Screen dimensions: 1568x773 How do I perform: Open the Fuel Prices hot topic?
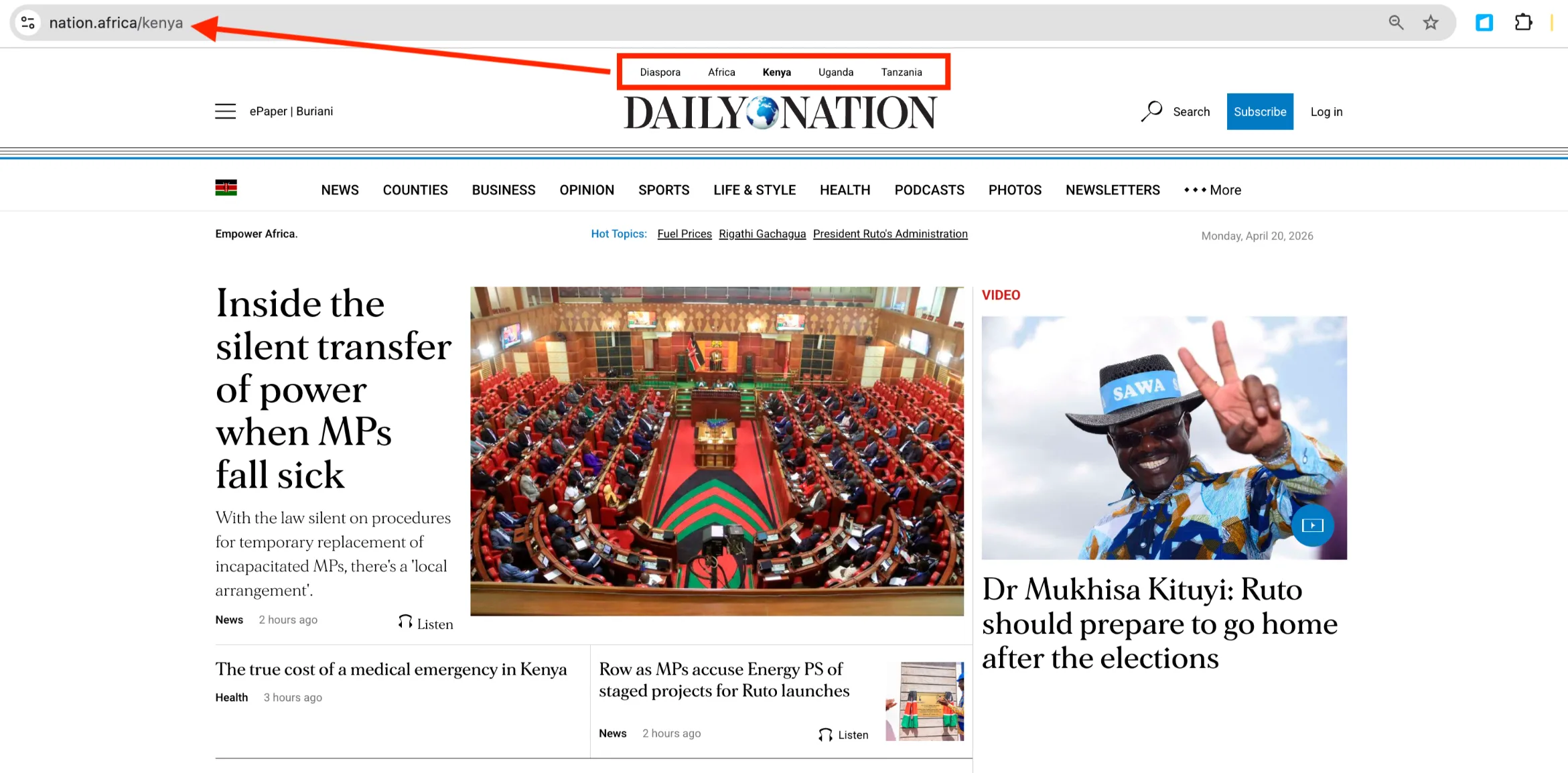point(684,234)
